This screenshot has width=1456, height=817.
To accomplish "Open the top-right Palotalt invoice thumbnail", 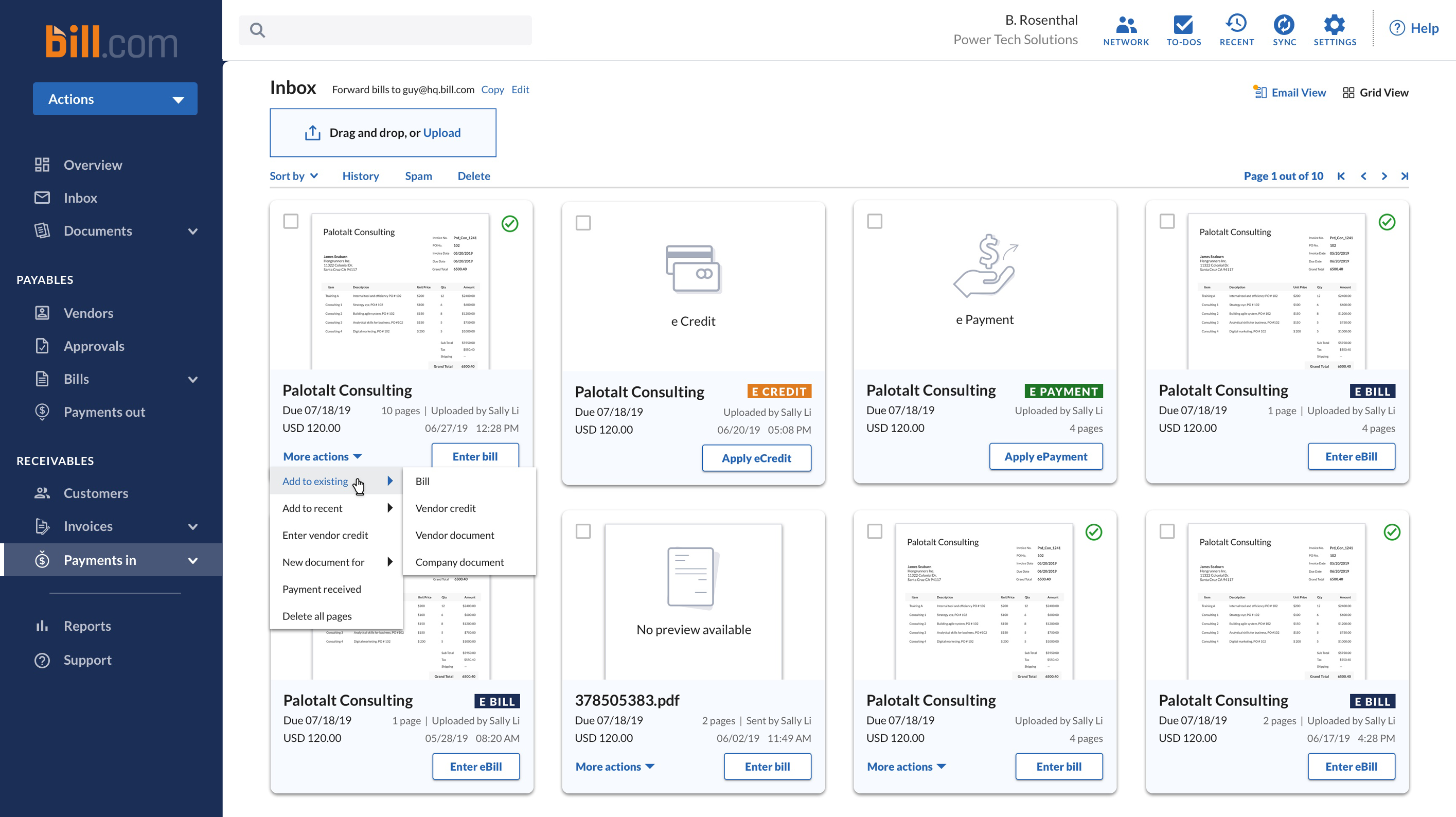I will pyautogui.click(x=1276, y=291).
